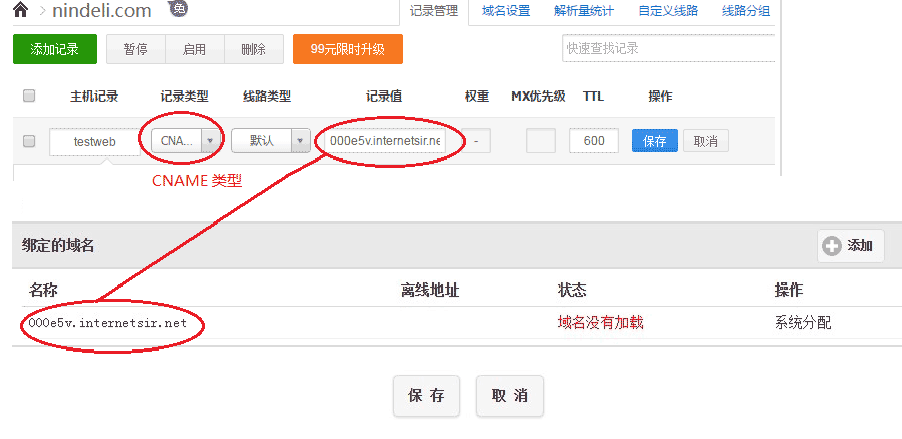Click the blue 保存 button in record row
This screenshot has height=439, width=902.
(x=655, y=141)
